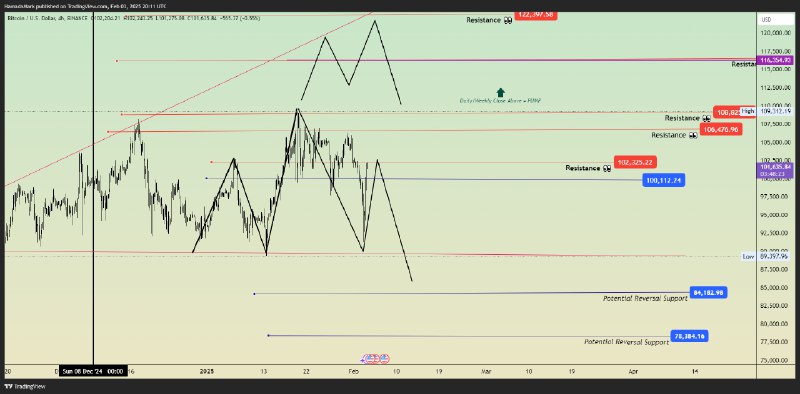
Task: Click the current price label 101,635.84
Action: pyautogui.click(x=776, y=169)
